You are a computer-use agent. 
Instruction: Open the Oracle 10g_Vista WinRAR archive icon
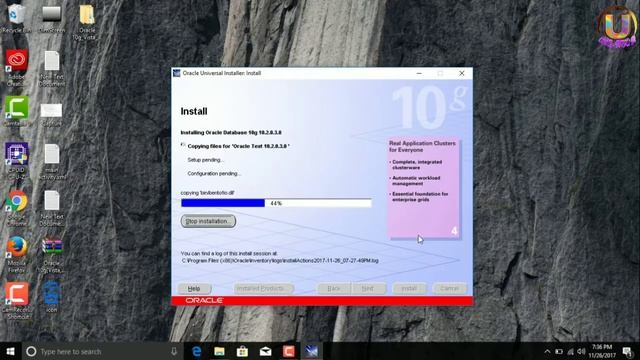(52, 255)
